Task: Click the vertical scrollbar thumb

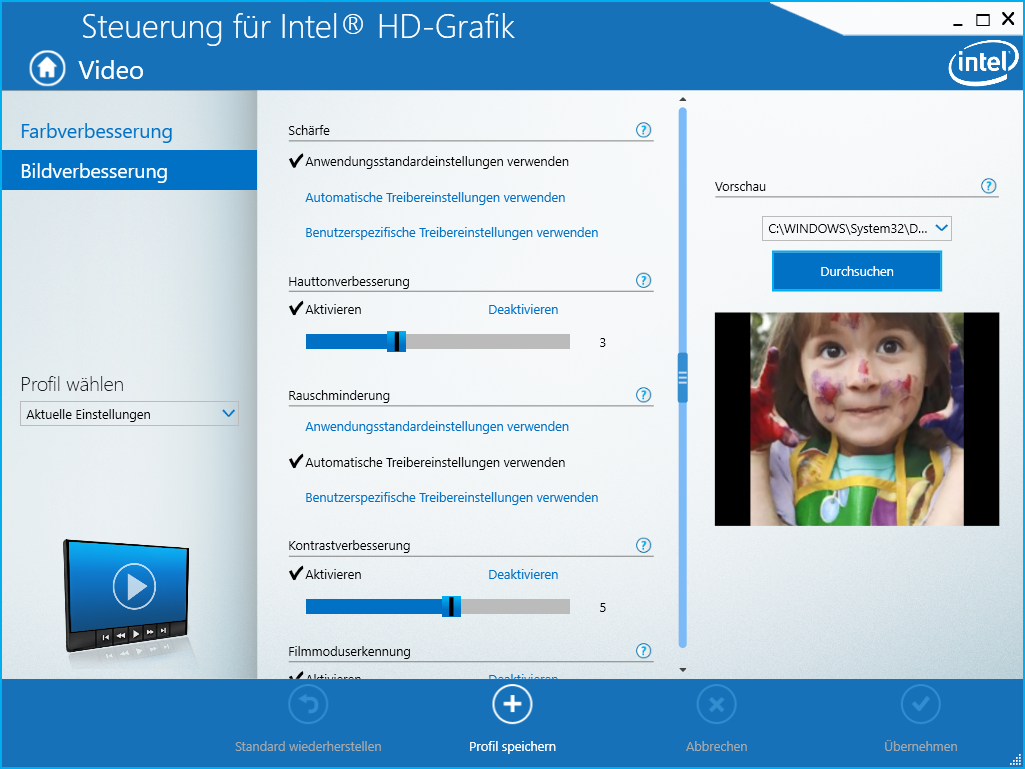Action: pyautogui.click(x=682, y=377)
